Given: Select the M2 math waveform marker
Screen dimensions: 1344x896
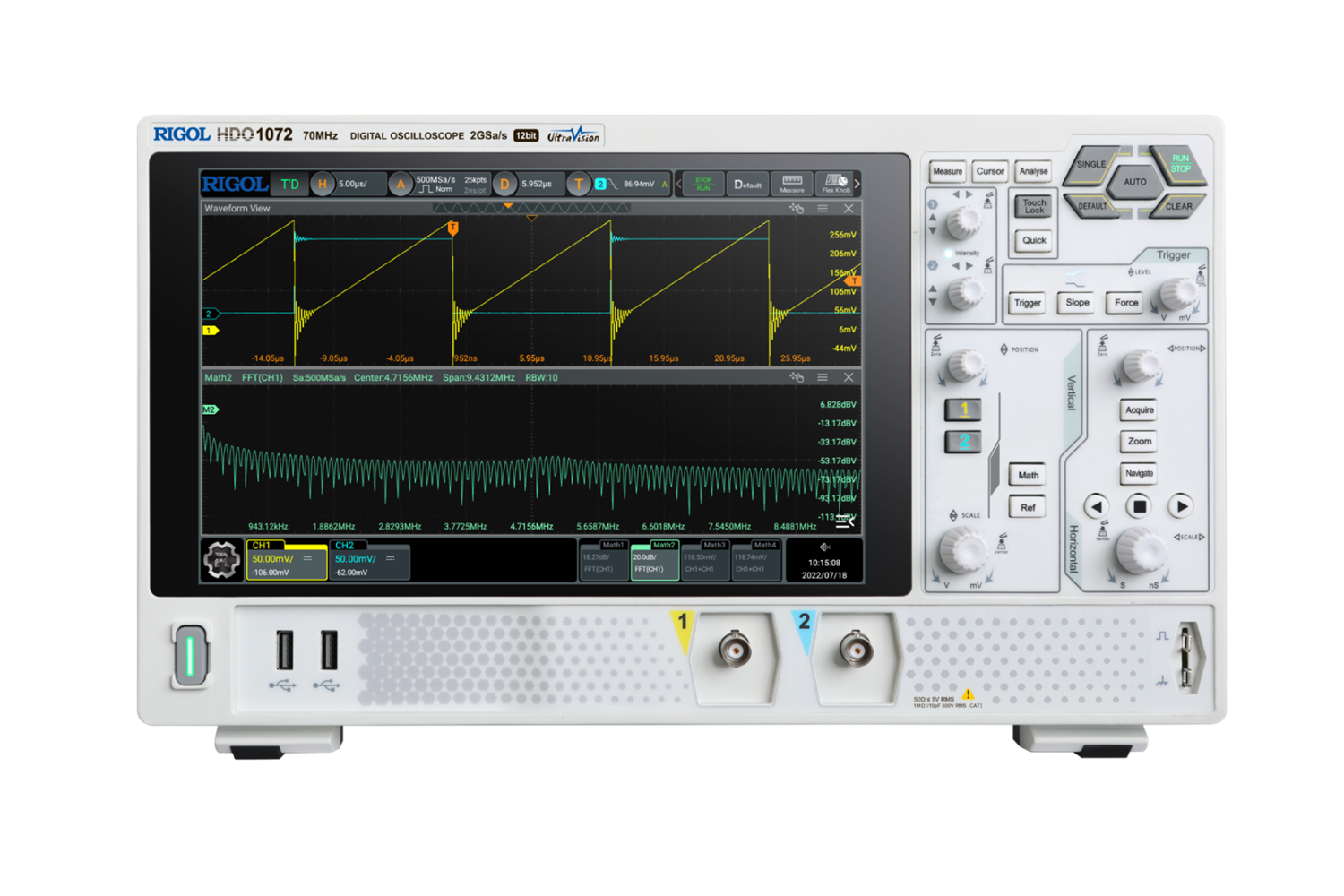Looking at the screenshot, I should coord(210,409).
